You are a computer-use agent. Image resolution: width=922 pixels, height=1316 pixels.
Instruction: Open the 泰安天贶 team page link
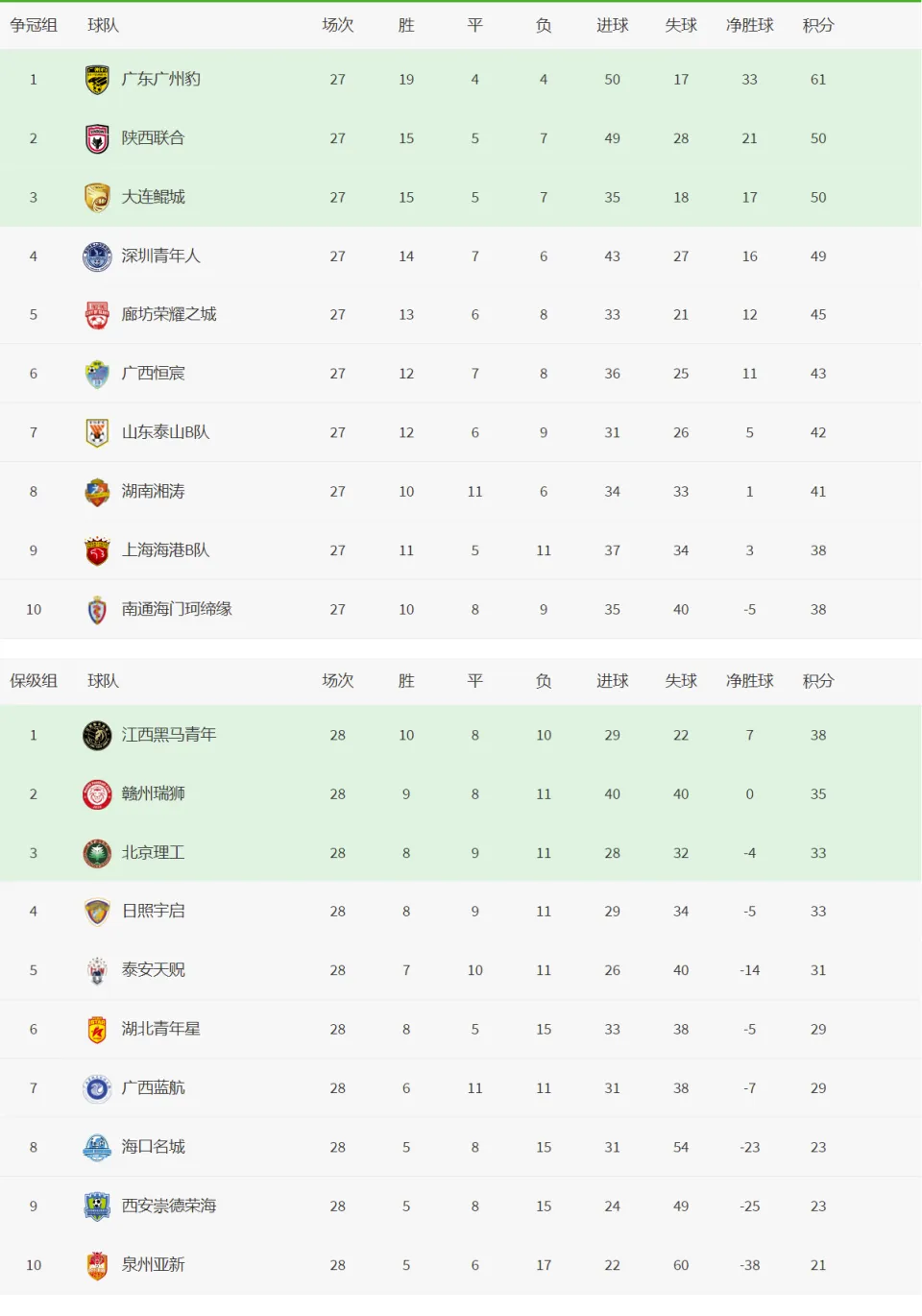pos(153,970)
